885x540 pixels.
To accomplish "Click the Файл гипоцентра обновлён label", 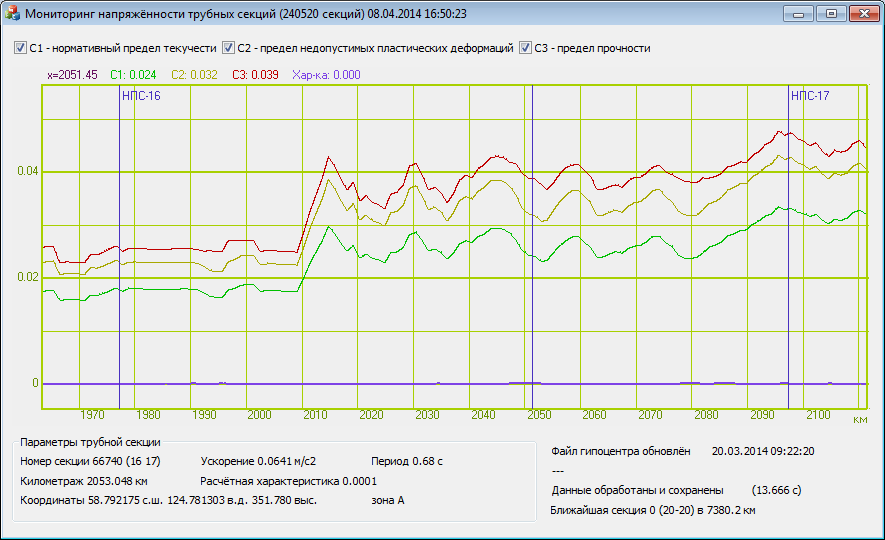I will (621, 451).
